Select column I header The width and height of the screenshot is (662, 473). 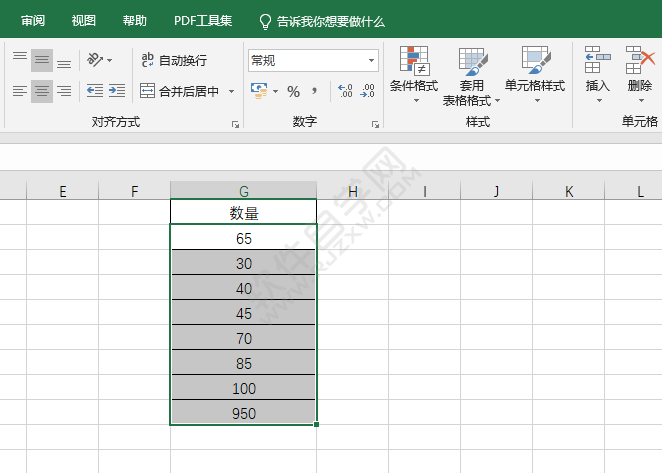click(424, 191)
